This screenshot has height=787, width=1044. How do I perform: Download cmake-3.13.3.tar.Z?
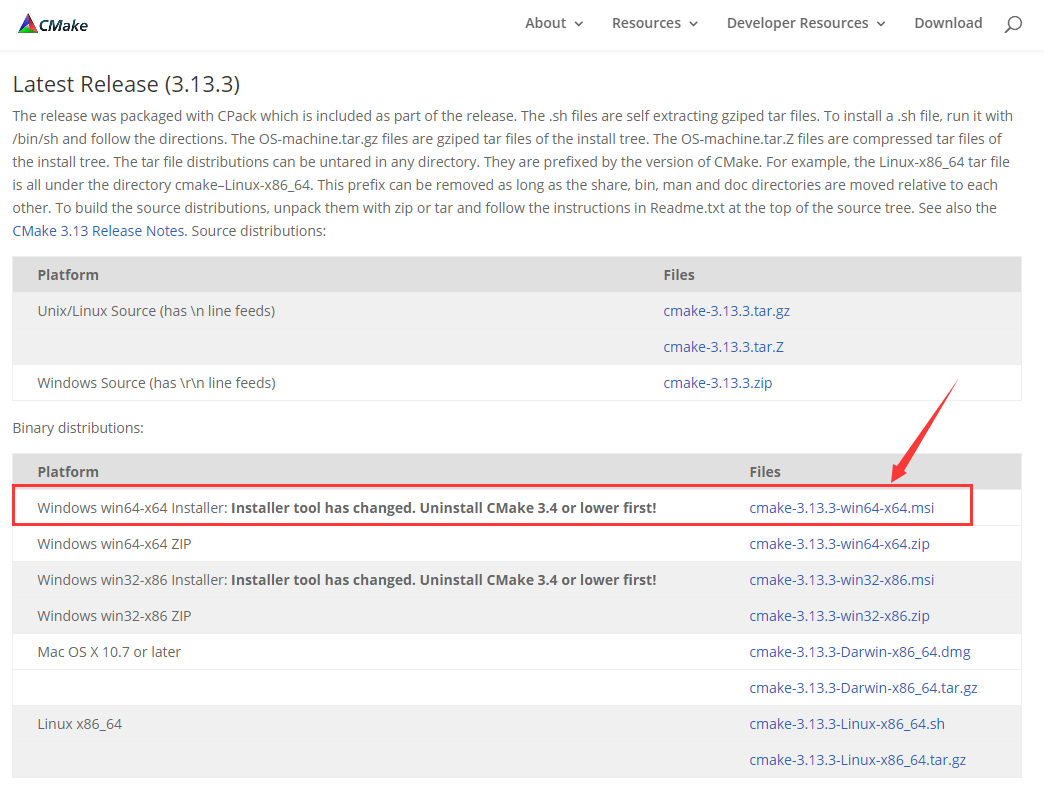(x=723, y=347)
